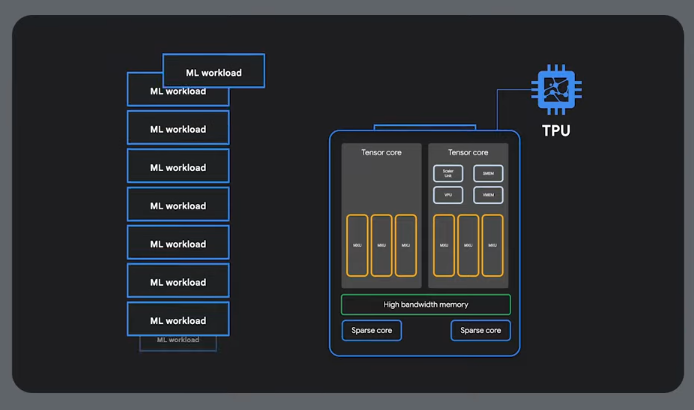Select the Scalar Unit block

448,173
